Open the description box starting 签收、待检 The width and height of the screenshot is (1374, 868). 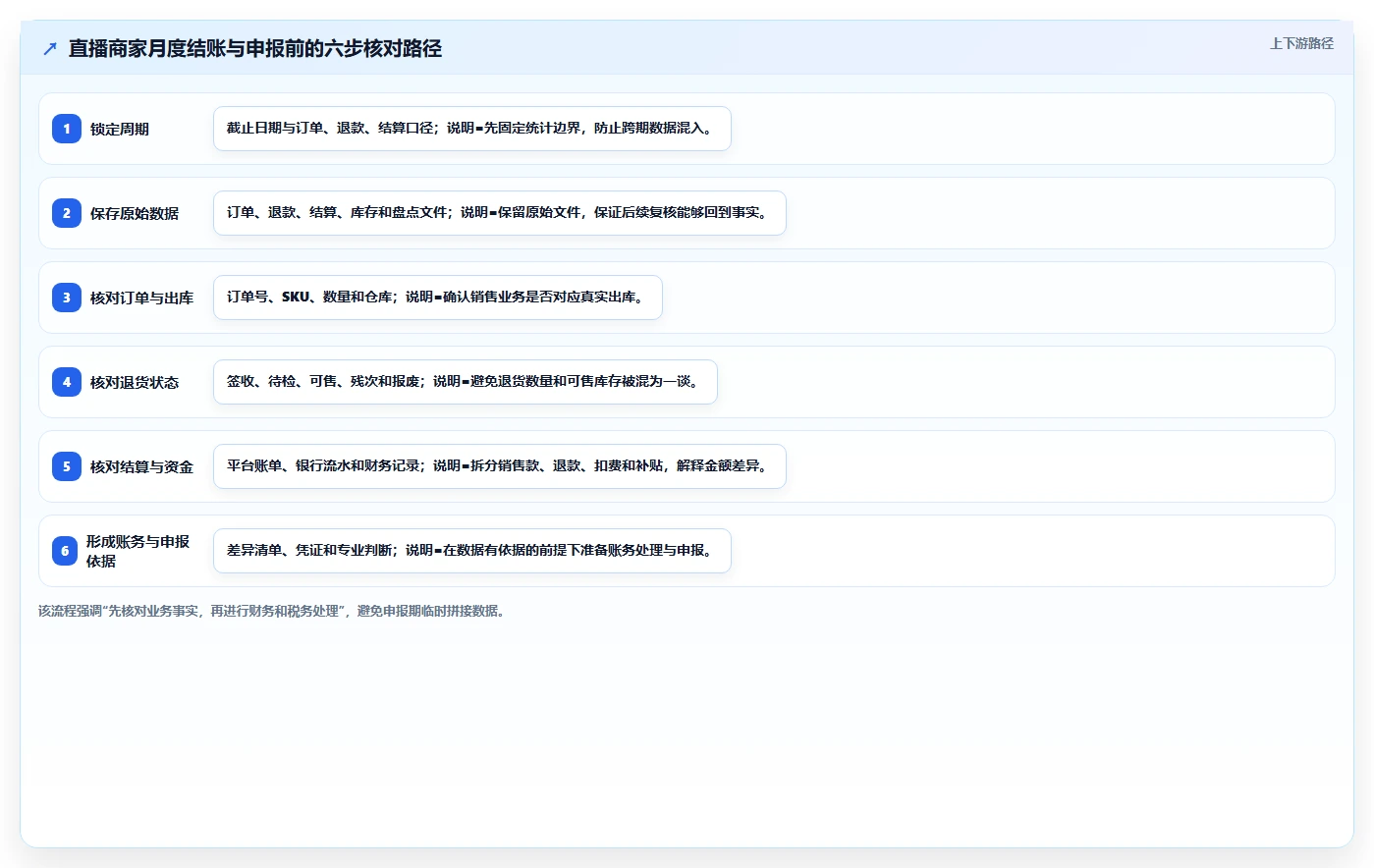466,382
